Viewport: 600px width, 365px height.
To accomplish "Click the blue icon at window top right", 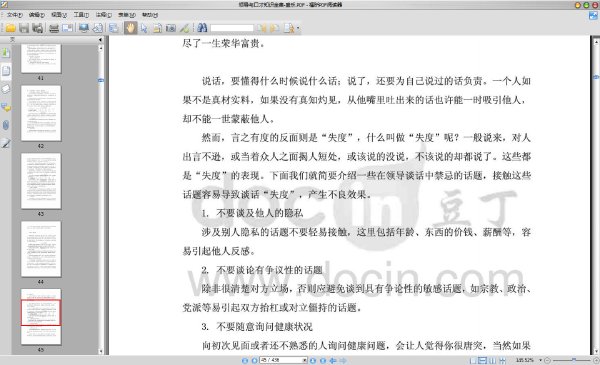I will 593,16.
